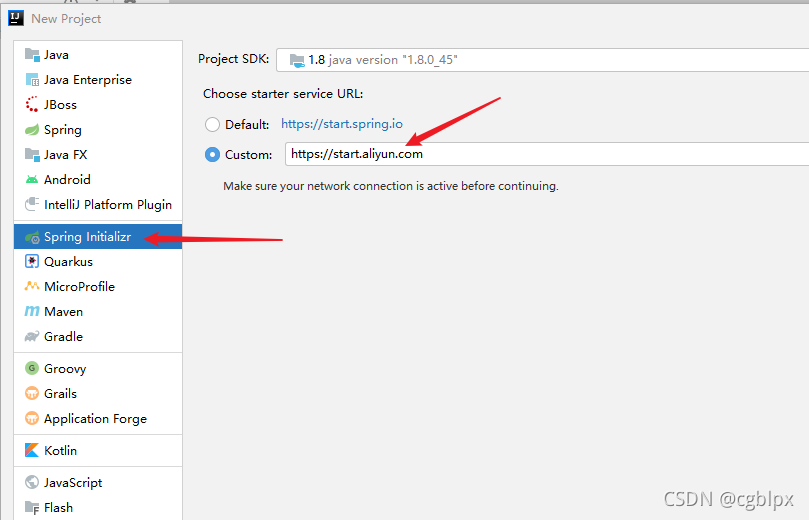Select Java Enterprise project type
This screenshot has height=520, width=809.
tap(98, 79)
